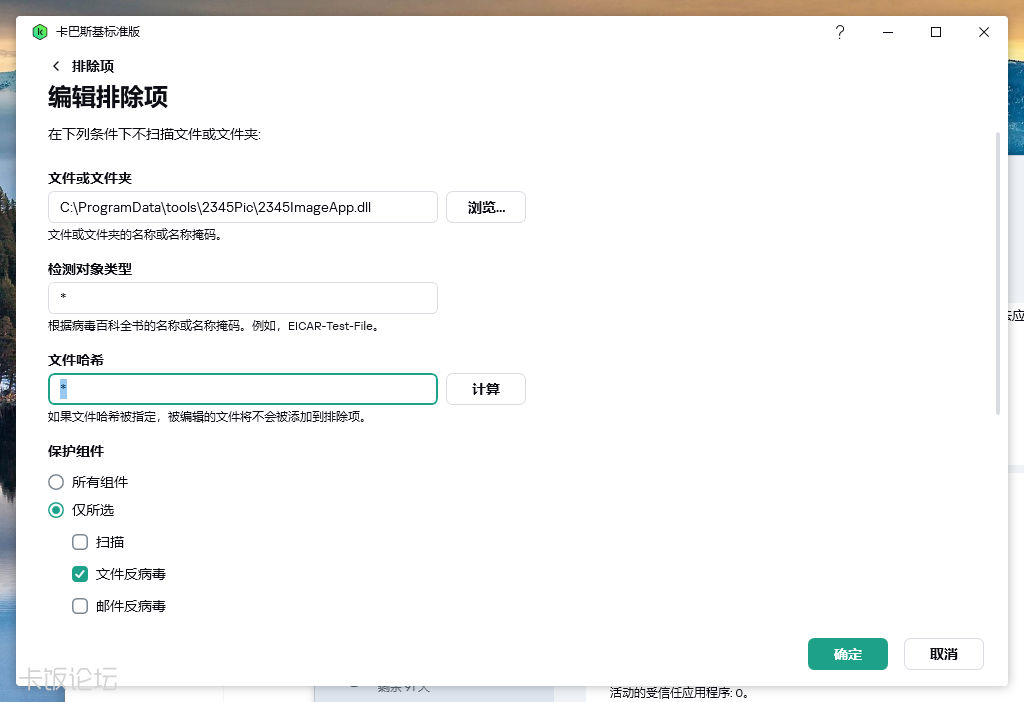The image size is (1024, 702).
Task: Click the Kaspersky shield logo icon
Action: coord(40,32)
